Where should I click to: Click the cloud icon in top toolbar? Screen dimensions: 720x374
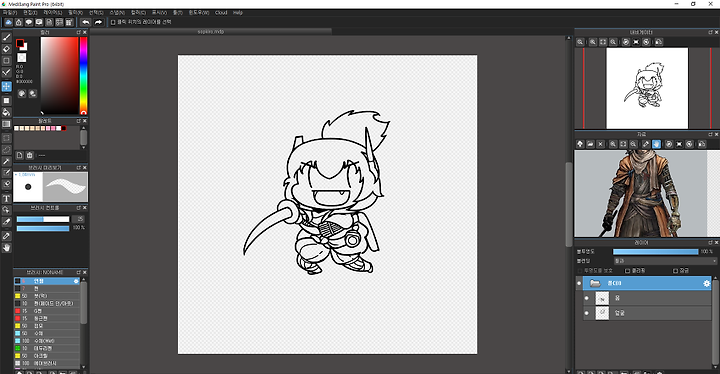pos(8,22)
